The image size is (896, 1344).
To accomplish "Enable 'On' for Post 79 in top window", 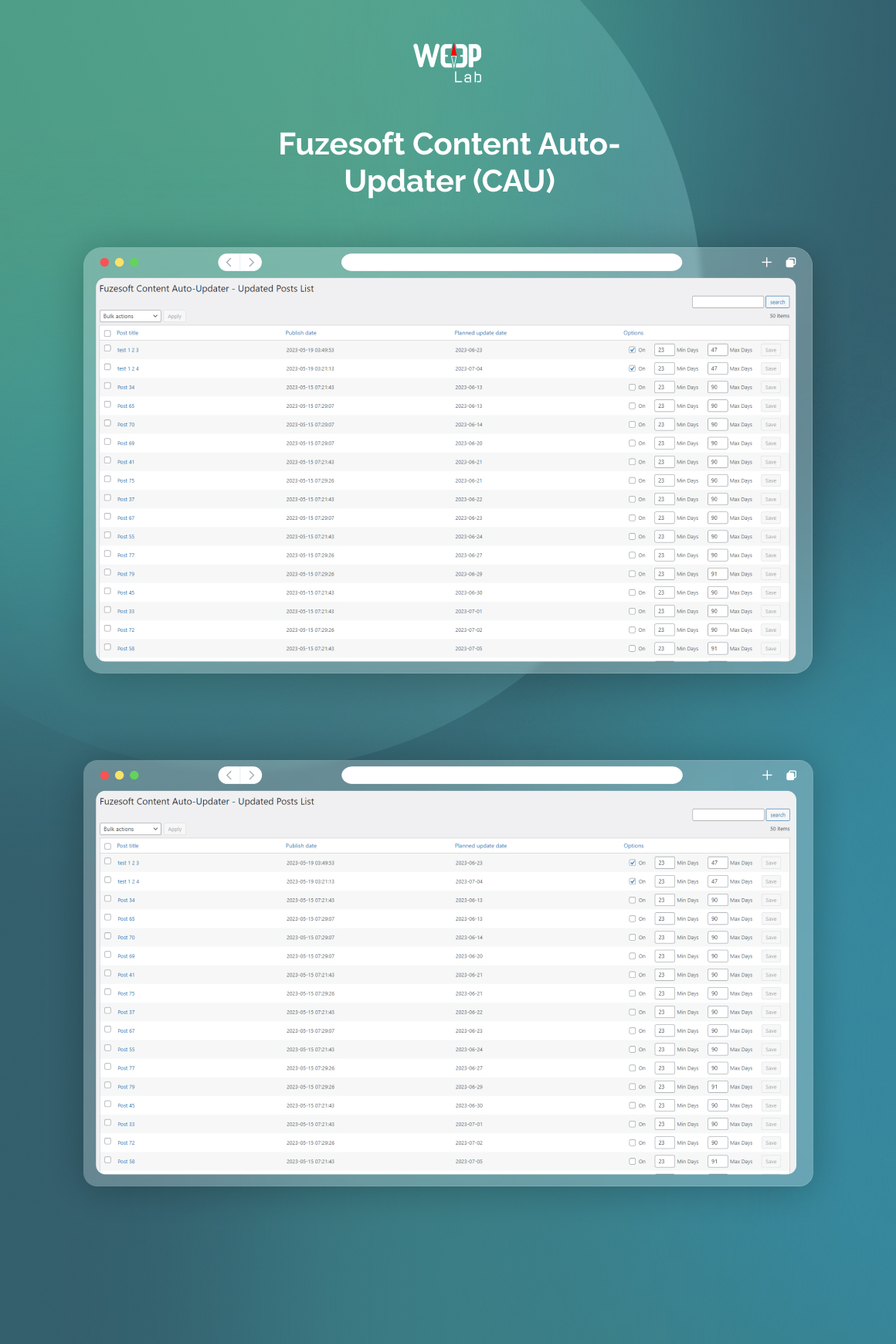I will tap(632, 575).
